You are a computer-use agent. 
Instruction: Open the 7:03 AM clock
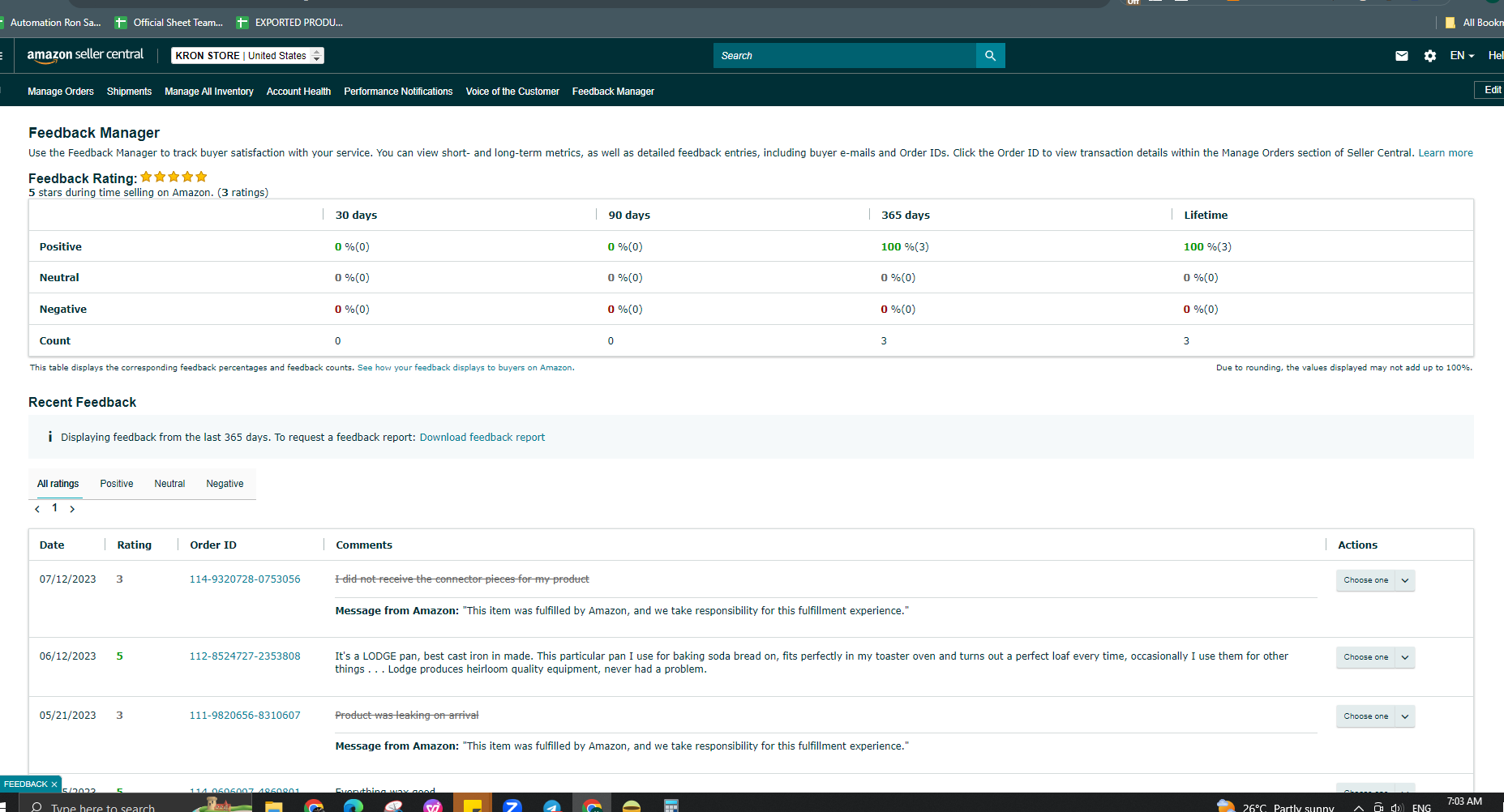1464,801
